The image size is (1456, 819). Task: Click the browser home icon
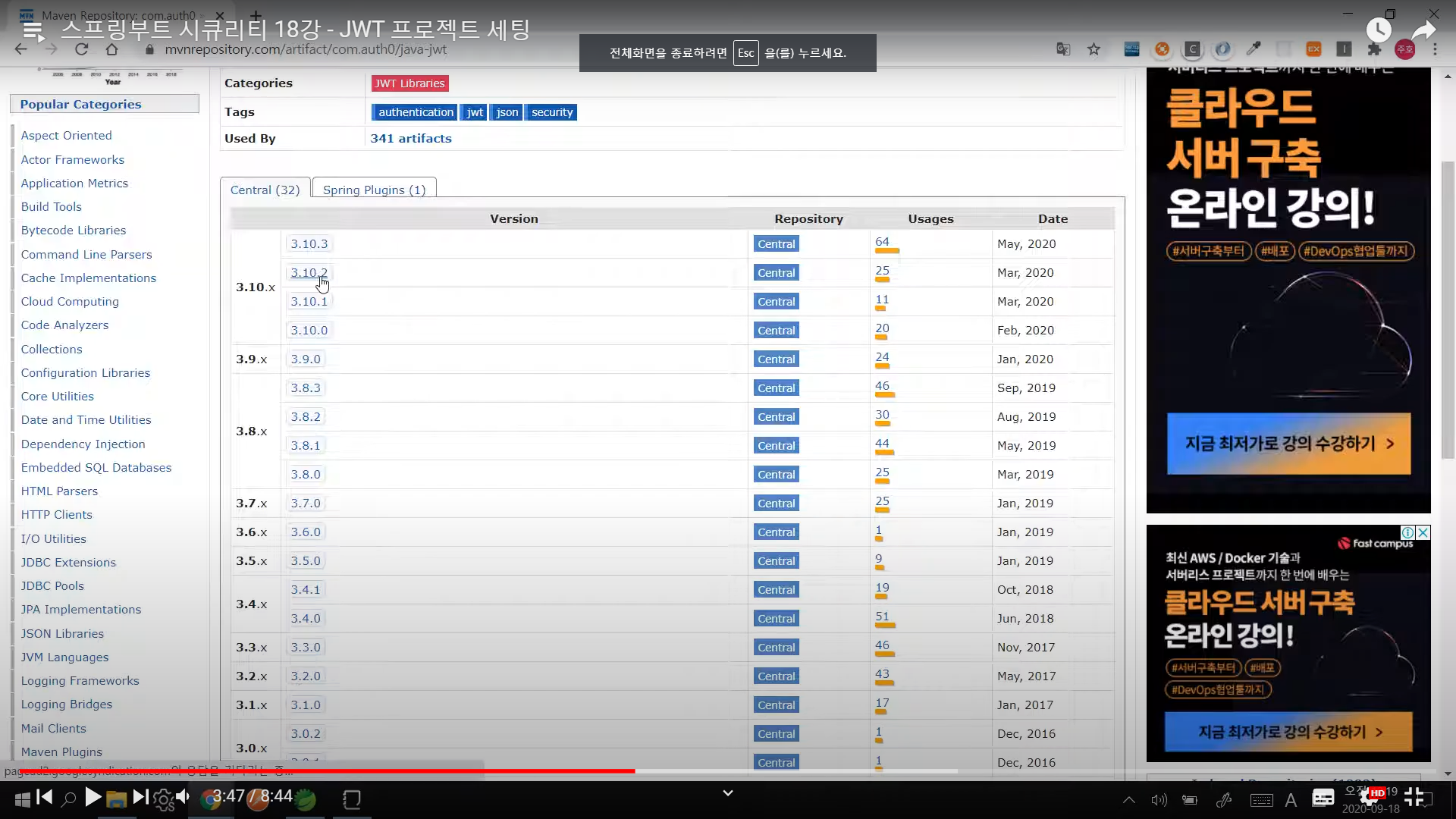(111, 49)
